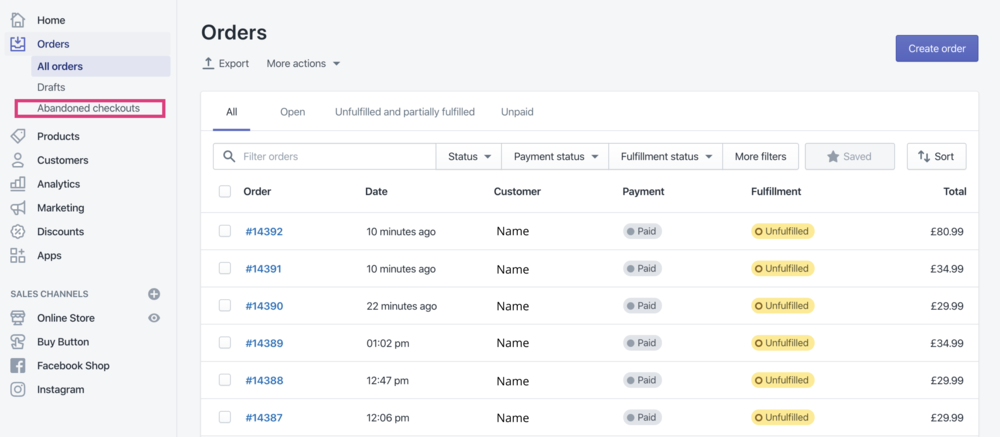Check the box for order #14389
The width and height of the screenshot is (1000, 437).
pyautogui.click(x=225, y=343)
